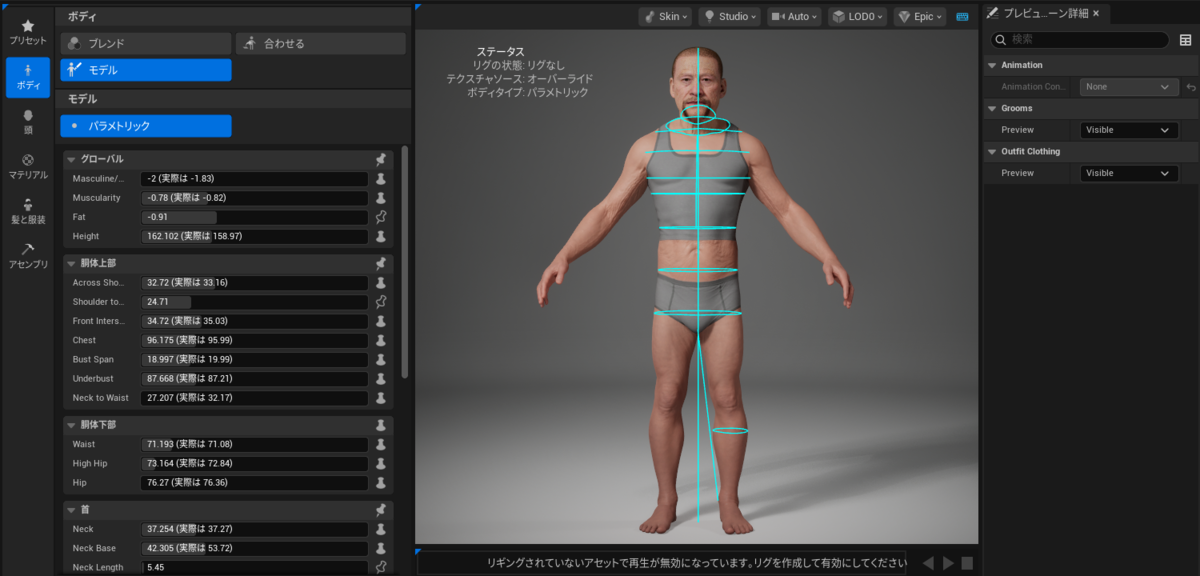Click the パラメトリック button
The image size is (1200, 576).
(x=146, y=126)
